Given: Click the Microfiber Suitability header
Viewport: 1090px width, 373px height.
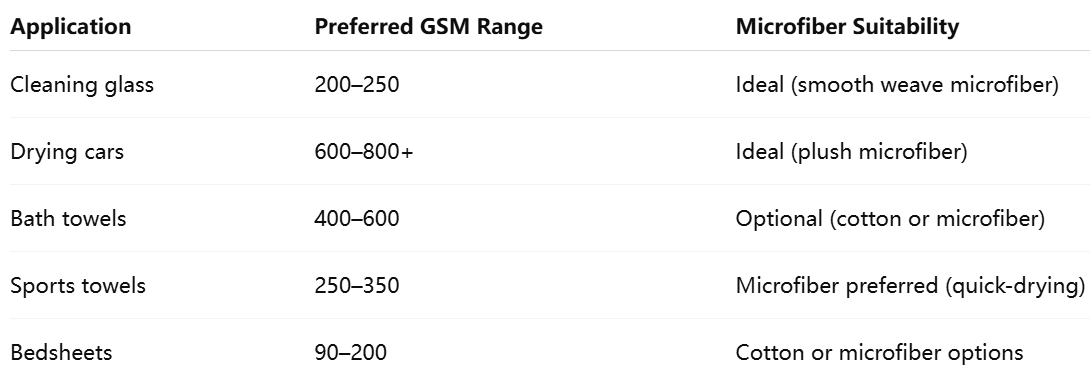Looking at the screenshot, I should (847, 26).
